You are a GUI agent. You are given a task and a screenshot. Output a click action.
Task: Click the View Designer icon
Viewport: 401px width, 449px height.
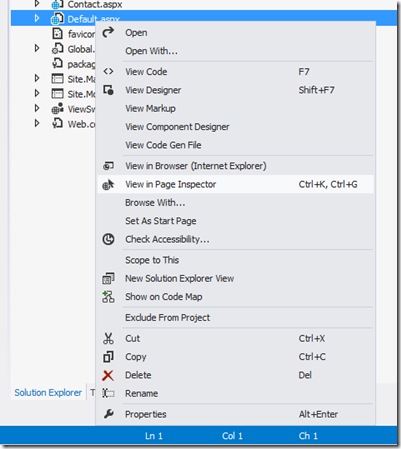coord(108,90)
